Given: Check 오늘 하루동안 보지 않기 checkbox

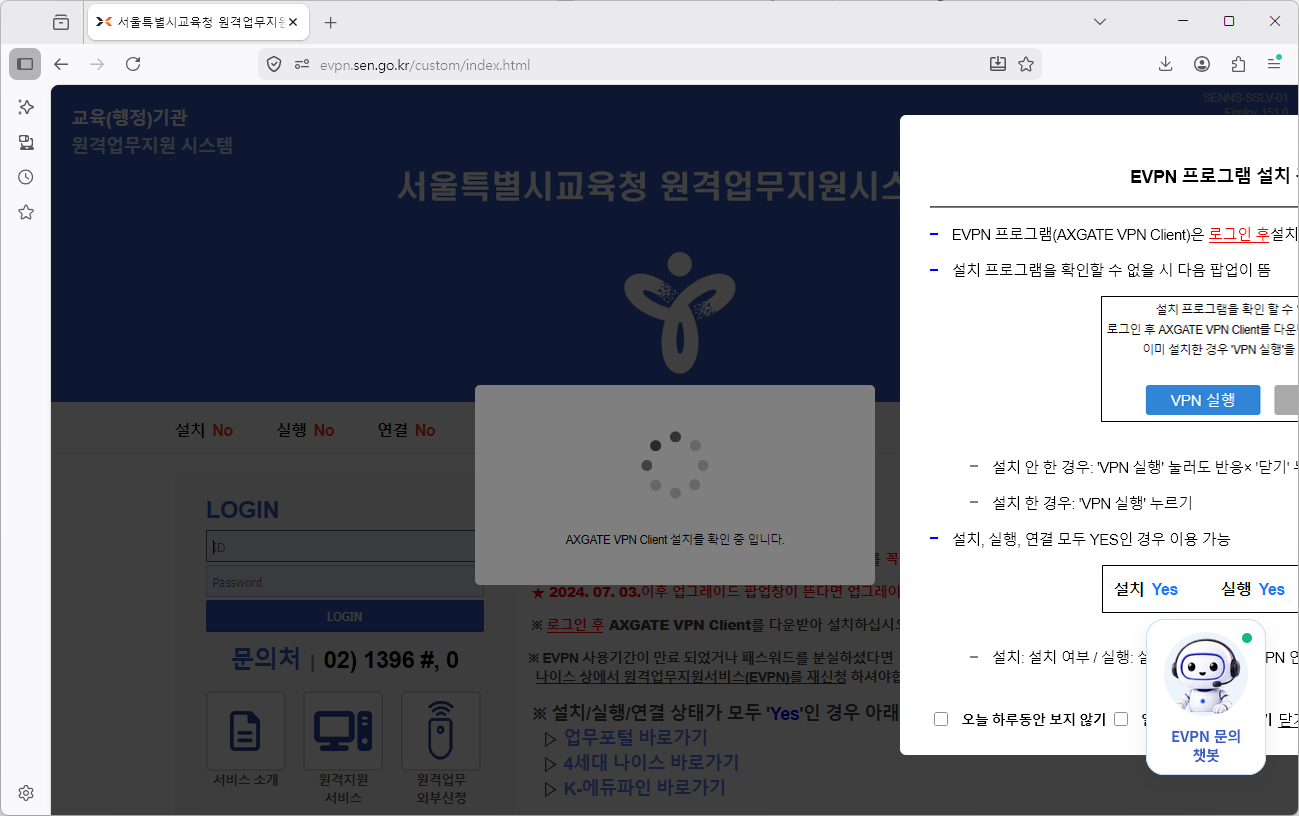Looking at the screenshot, I should (x=941, y=719).
